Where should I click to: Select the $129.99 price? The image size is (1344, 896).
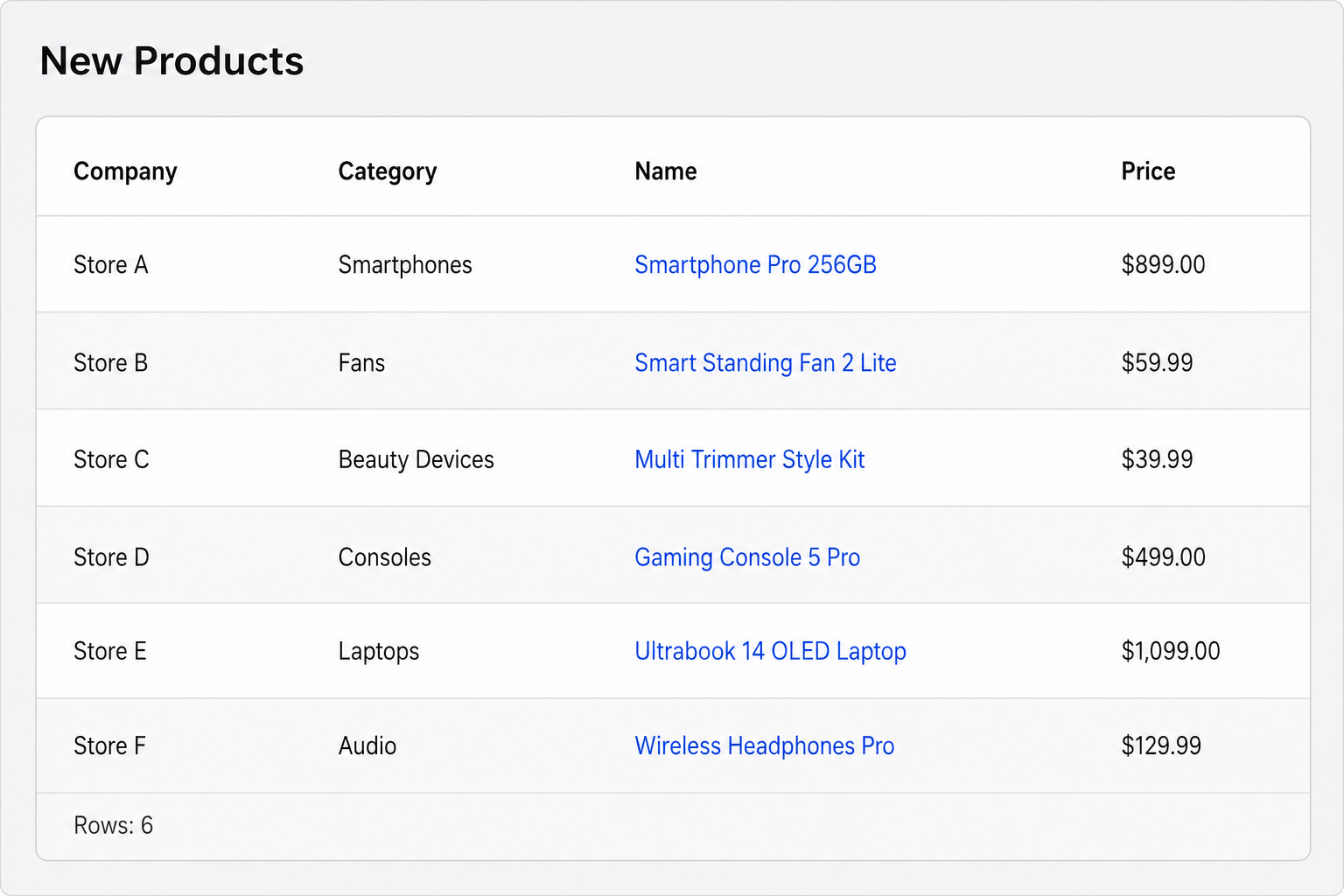(x=1161, y=746)
